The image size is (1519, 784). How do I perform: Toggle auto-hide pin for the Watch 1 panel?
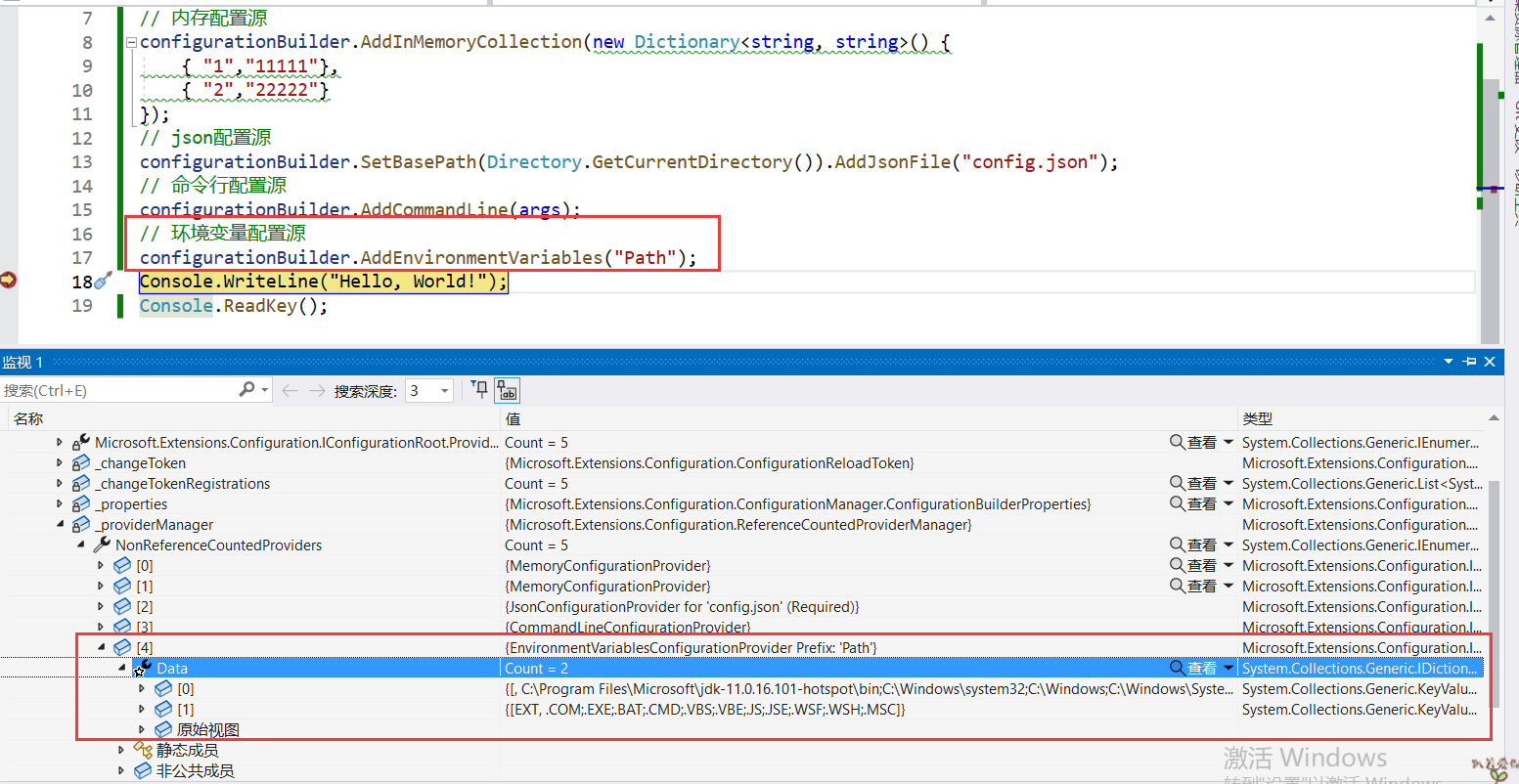[x=1469, y=362]
